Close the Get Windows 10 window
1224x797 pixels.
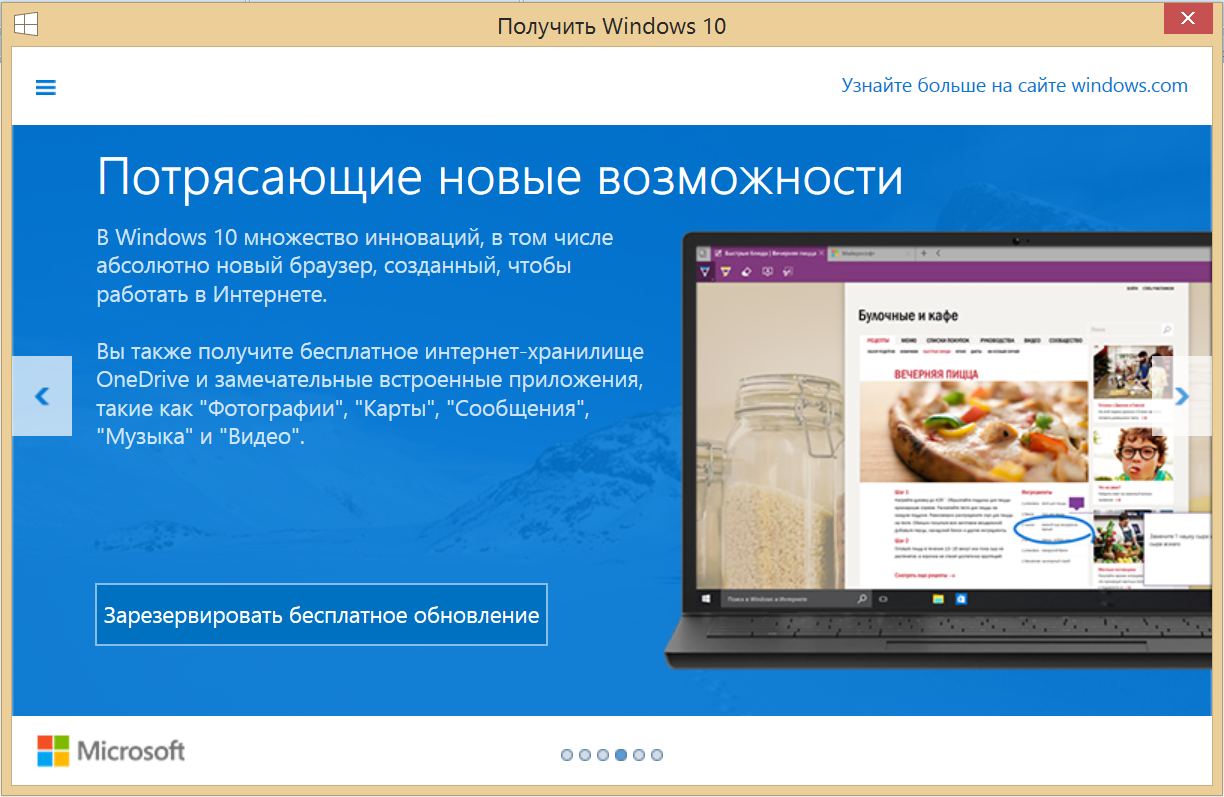1186,18
